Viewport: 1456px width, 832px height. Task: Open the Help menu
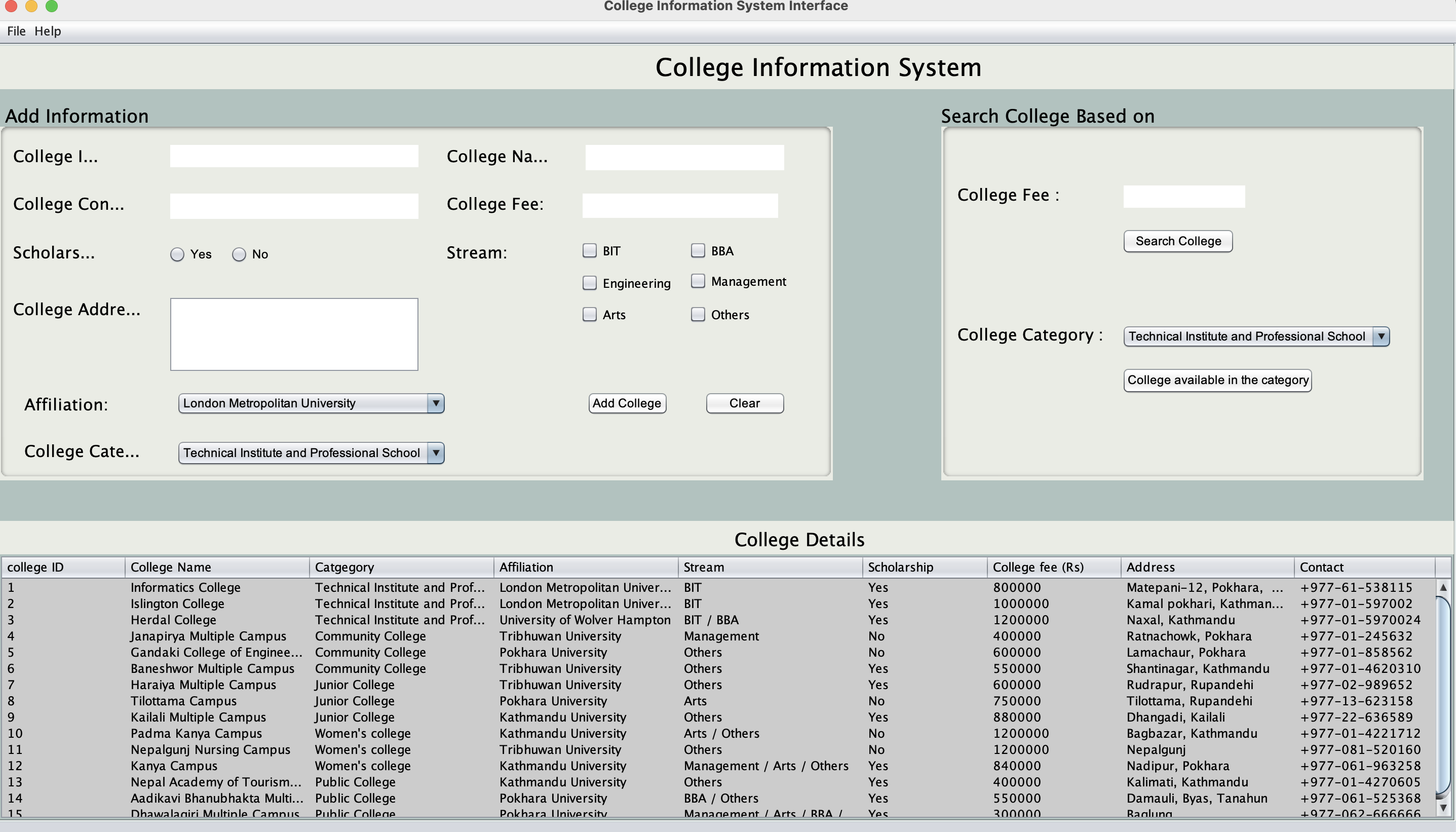click(48, 31)
